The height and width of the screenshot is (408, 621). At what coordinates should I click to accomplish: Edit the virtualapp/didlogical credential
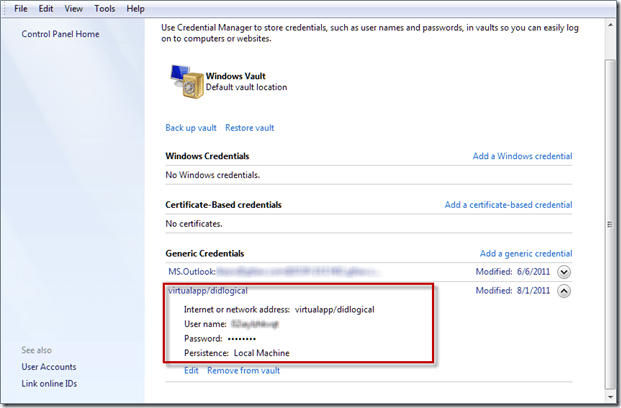point(191,371)
